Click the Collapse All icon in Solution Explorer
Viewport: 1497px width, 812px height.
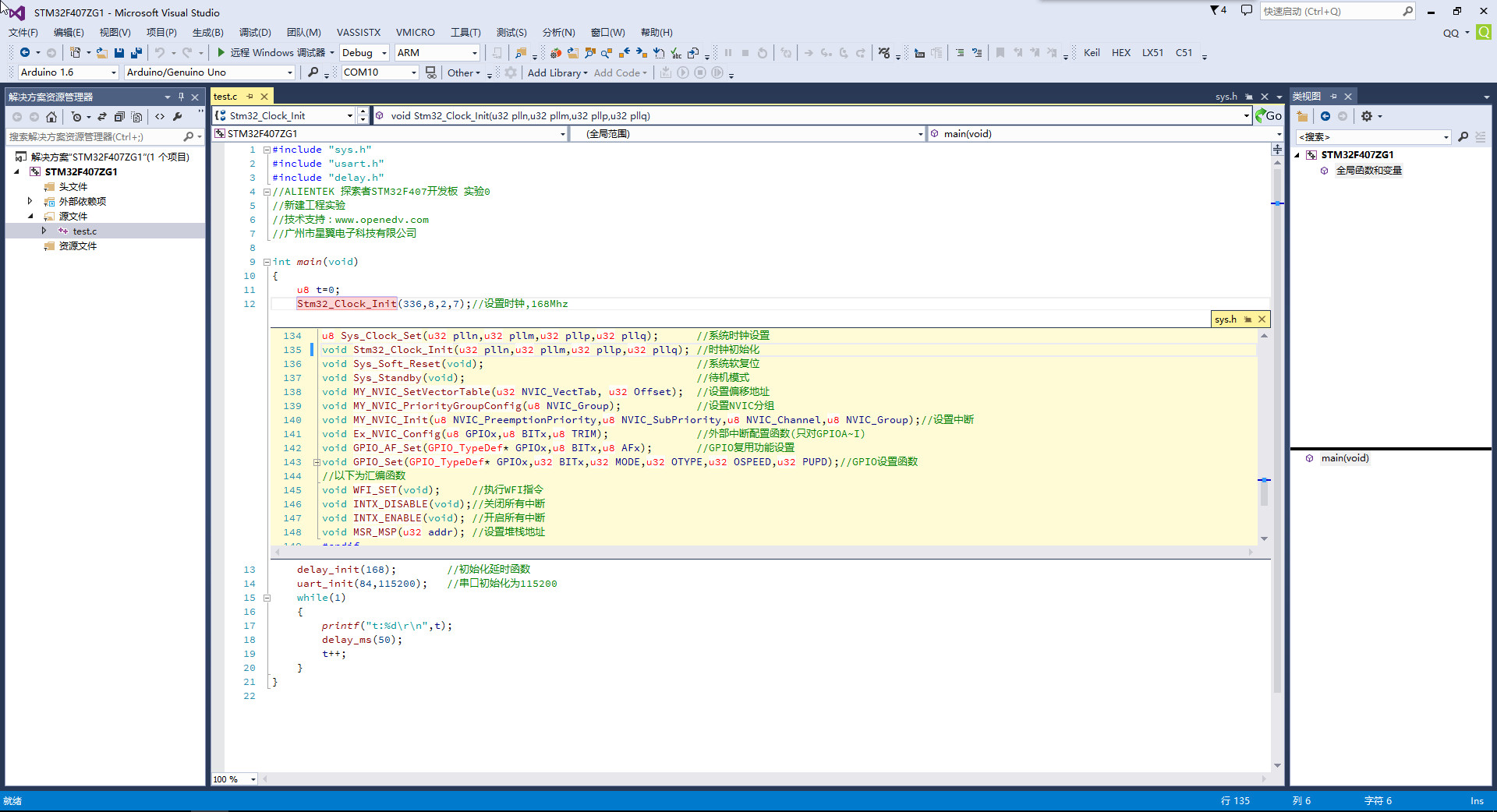119,117
